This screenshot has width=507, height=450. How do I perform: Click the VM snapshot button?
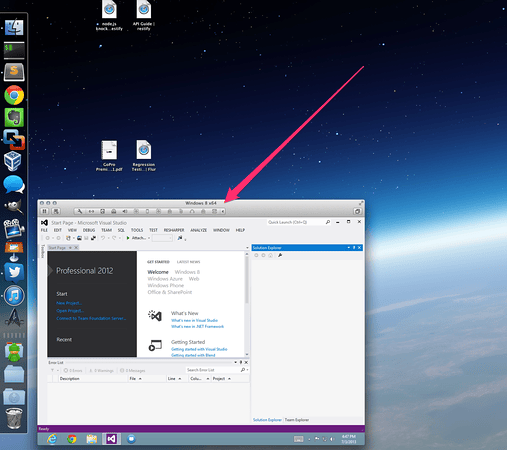point(56,211)
